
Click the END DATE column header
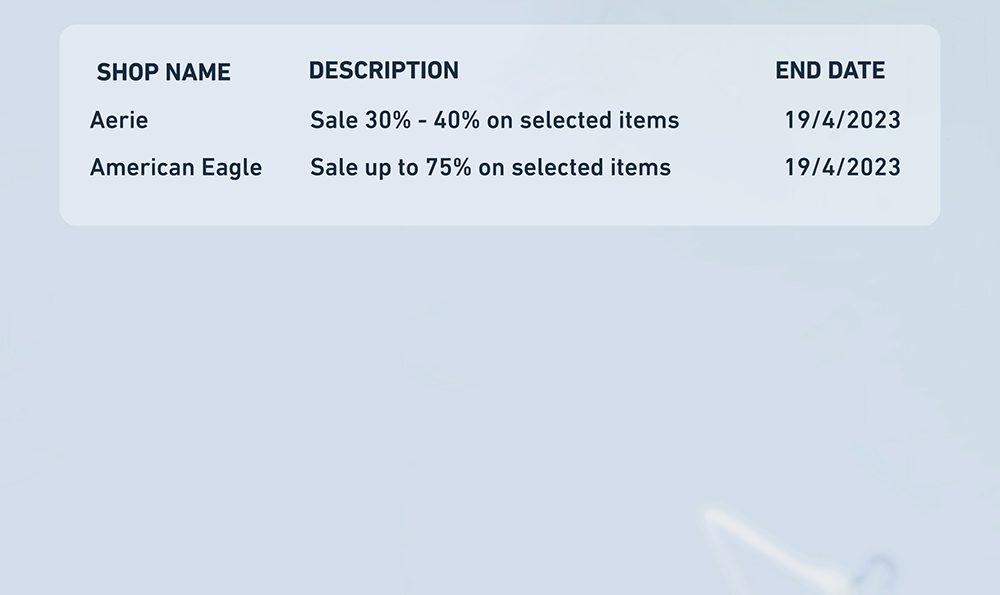pyautogui.click(x=830, y=70)
